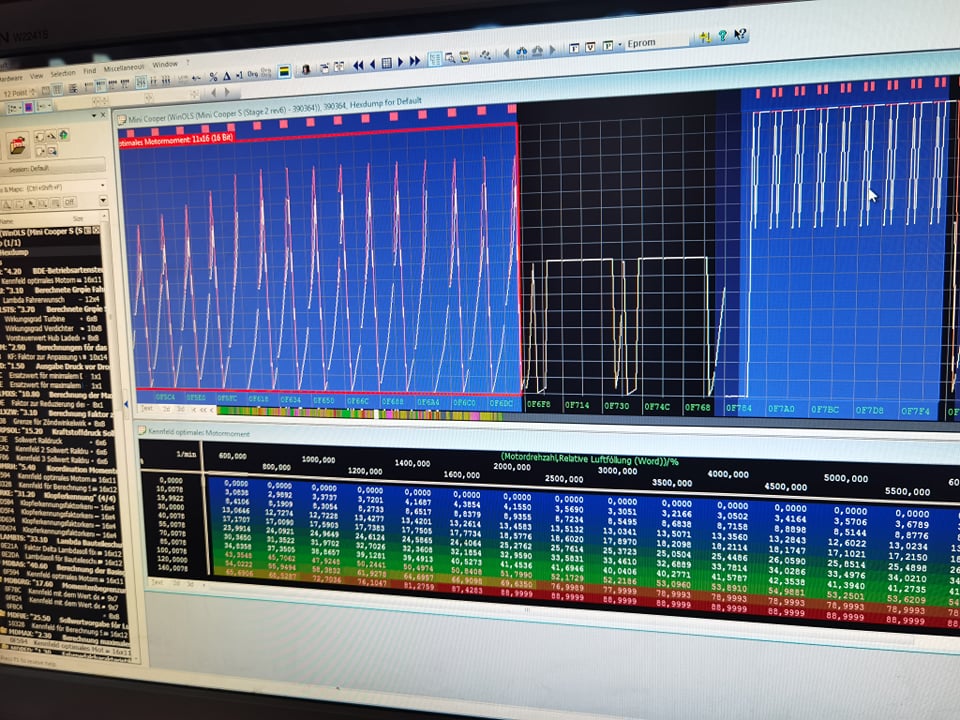Open the dropdown arrow beside P button
The height and width of the screenshot is (720, 960).
(x=619, y=45)
